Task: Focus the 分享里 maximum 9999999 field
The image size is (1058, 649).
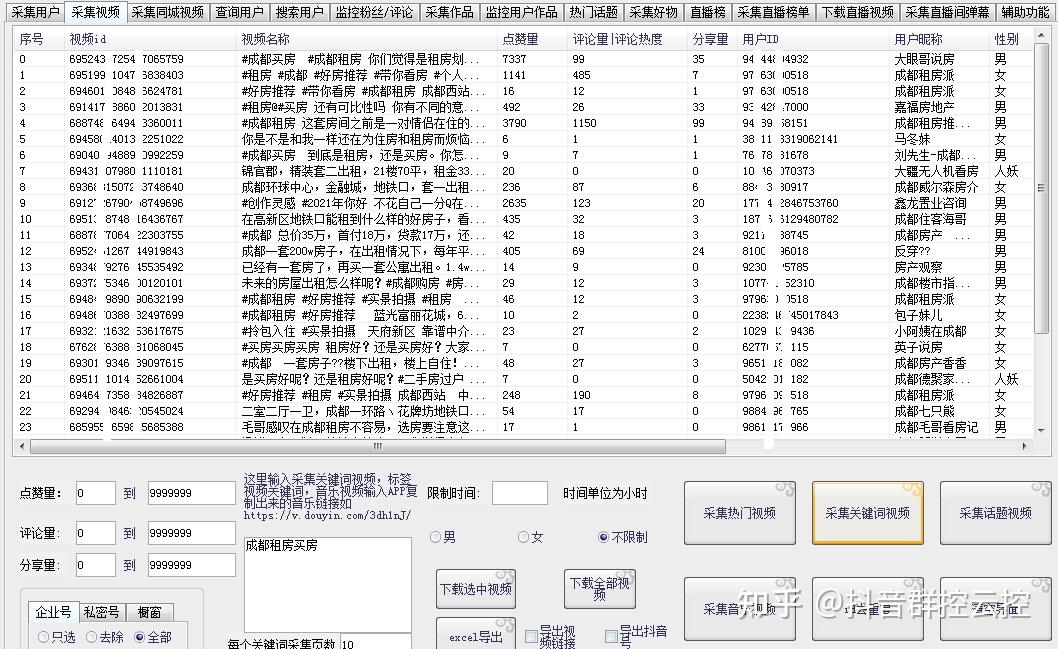Action: (x=192, y=565)
